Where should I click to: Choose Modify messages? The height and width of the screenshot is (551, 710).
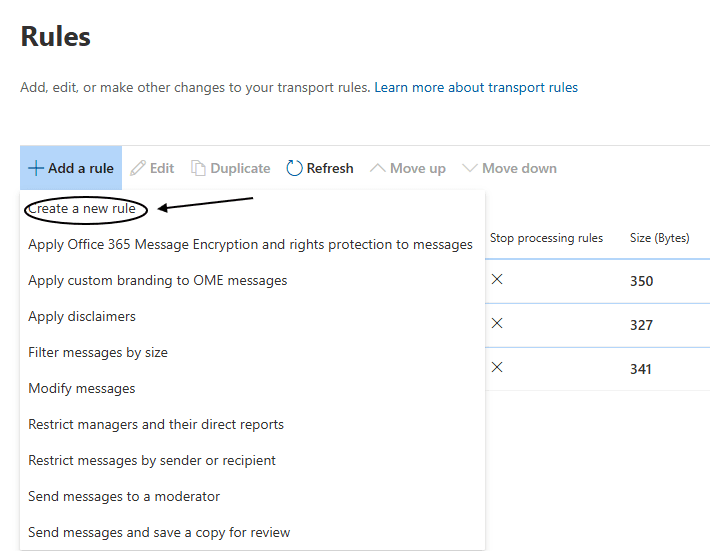82,388
